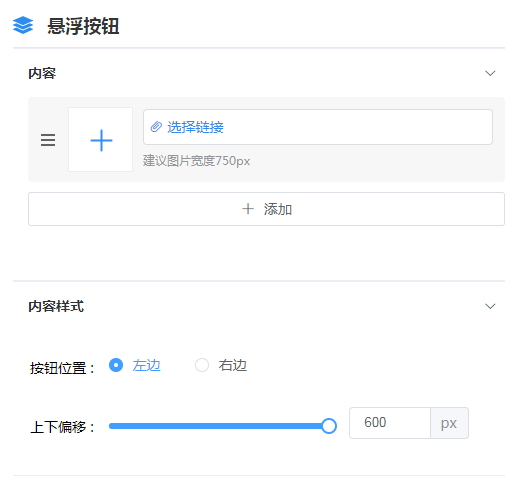Collapse the 内容 section chevron
Viewport: 524px width, 494px height.
coord(490,73)
